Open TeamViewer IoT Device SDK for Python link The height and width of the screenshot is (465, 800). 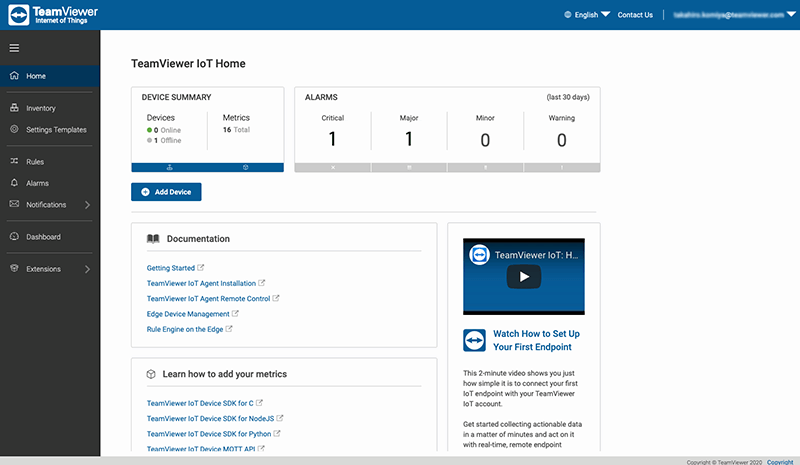pos(209,434)
